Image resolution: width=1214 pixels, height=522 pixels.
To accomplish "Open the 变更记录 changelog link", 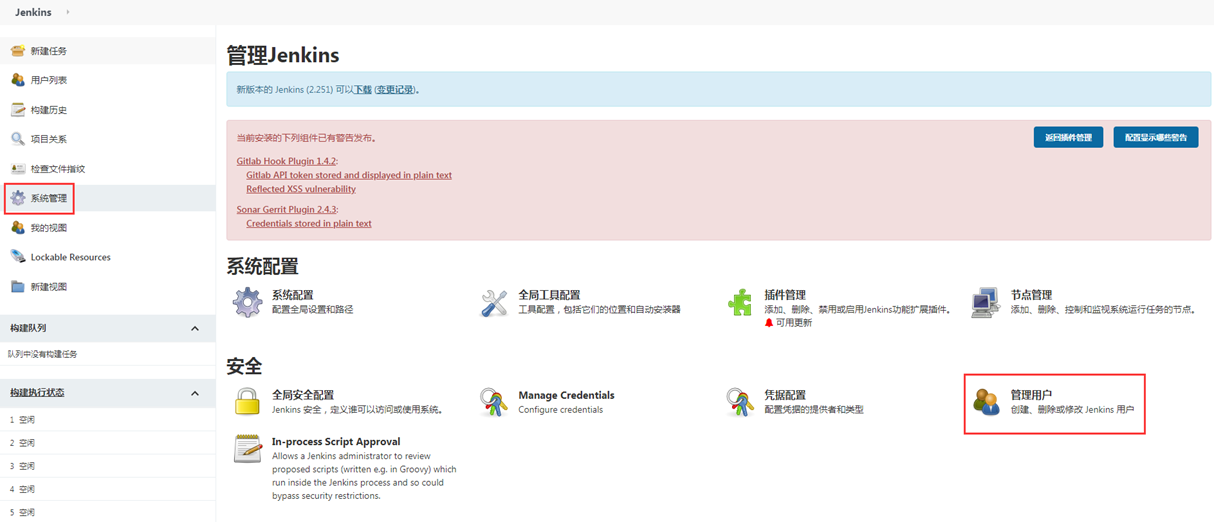I will tap(394, 89).
